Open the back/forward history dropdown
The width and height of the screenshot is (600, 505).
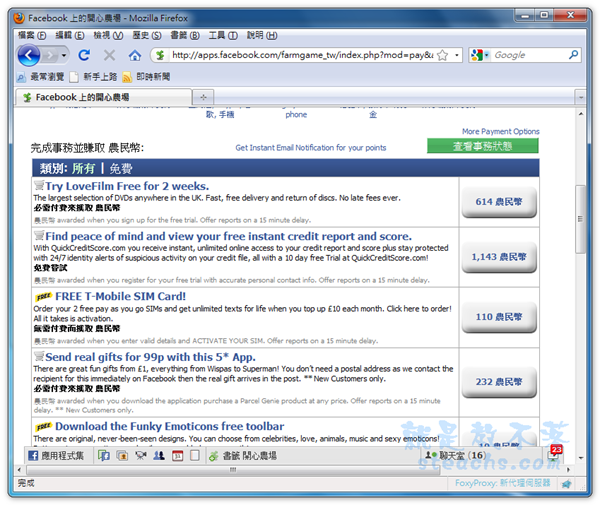[x=64, y=55]
